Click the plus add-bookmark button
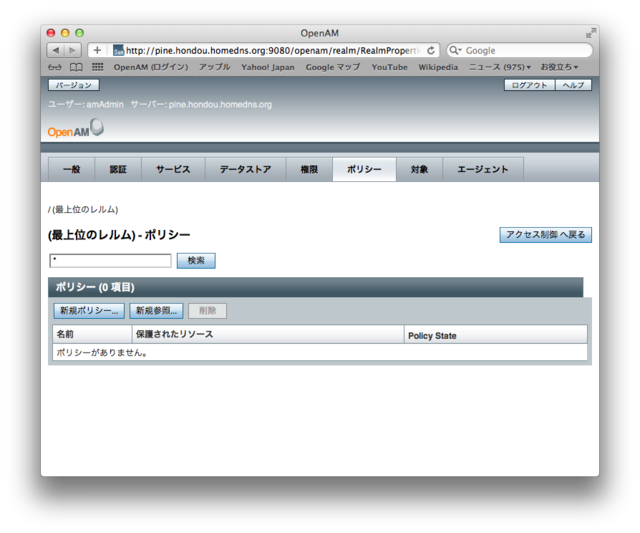The height and width of the screenshot is (533, 640). (x=97, y=50)
